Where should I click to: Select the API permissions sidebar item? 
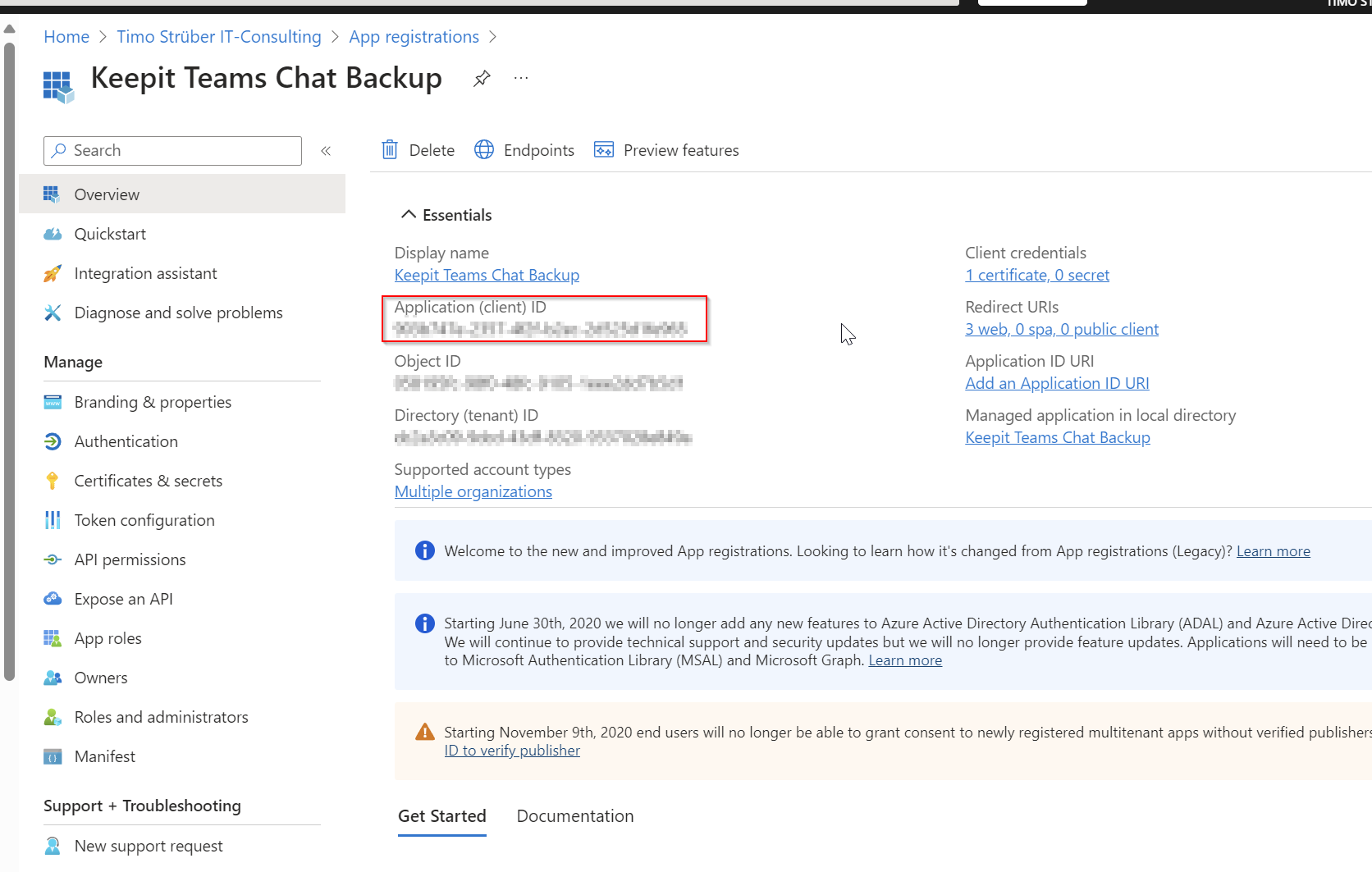tap(130, 559)
